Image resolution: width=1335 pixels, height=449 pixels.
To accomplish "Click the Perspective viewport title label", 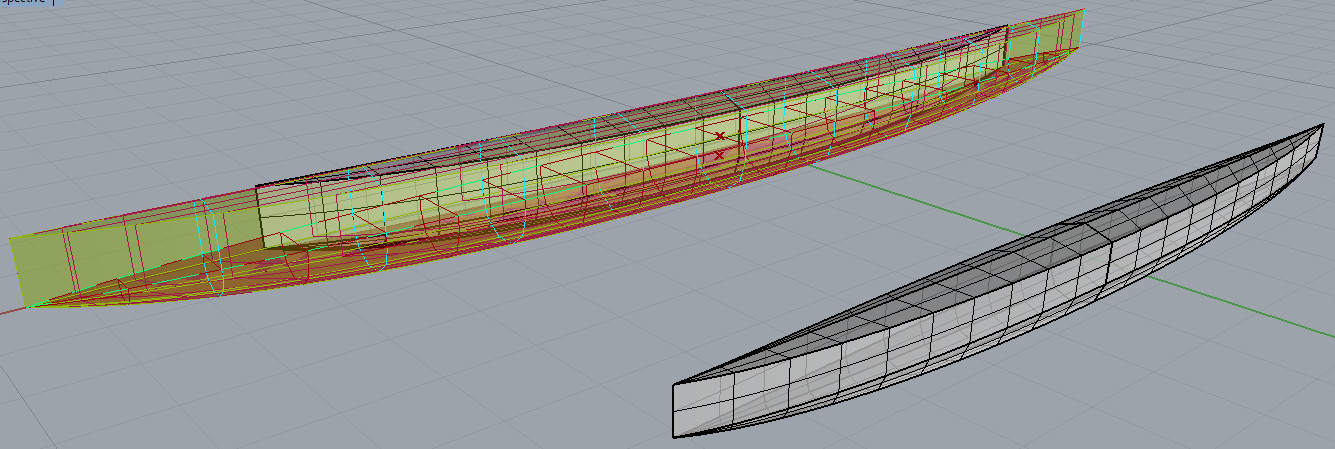I will coord(20,3).
